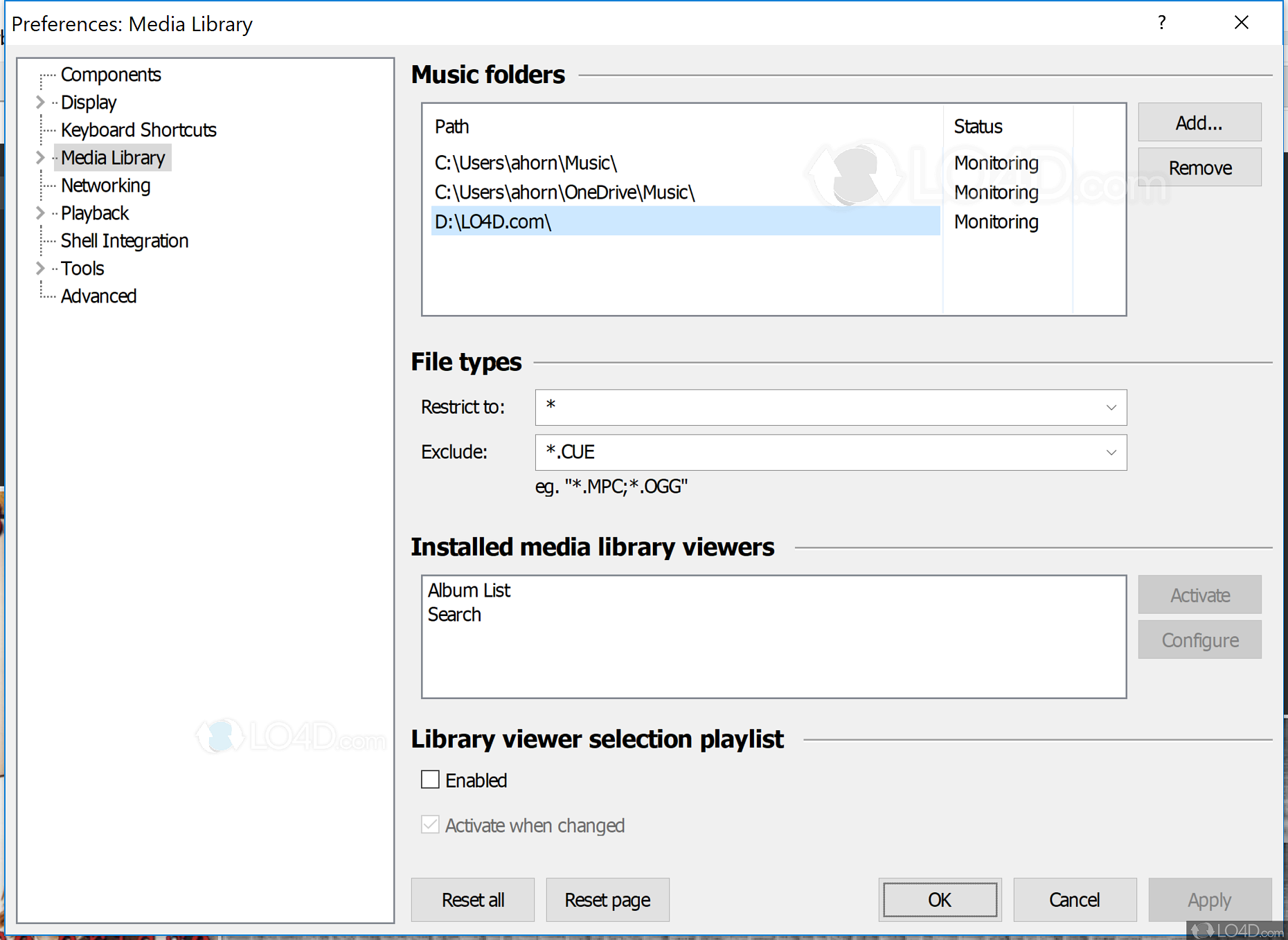
Task: Open the Exclude file types dropdown
Action: [x=1111, y=452]
